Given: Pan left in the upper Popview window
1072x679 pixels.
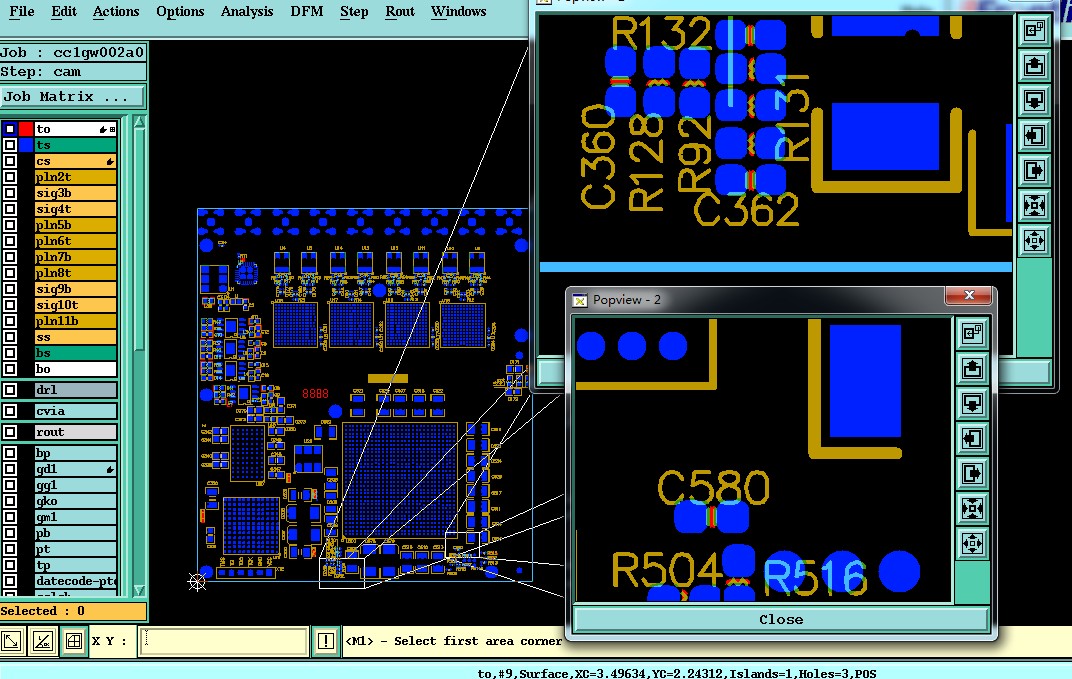Looking at the screenshot, I should (1034, 135).
